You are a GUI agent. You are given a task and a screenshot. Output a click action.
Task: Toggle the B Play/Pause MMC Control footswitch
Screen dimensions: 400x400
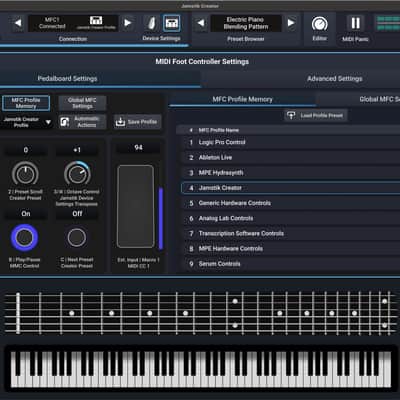click(24, 237)
